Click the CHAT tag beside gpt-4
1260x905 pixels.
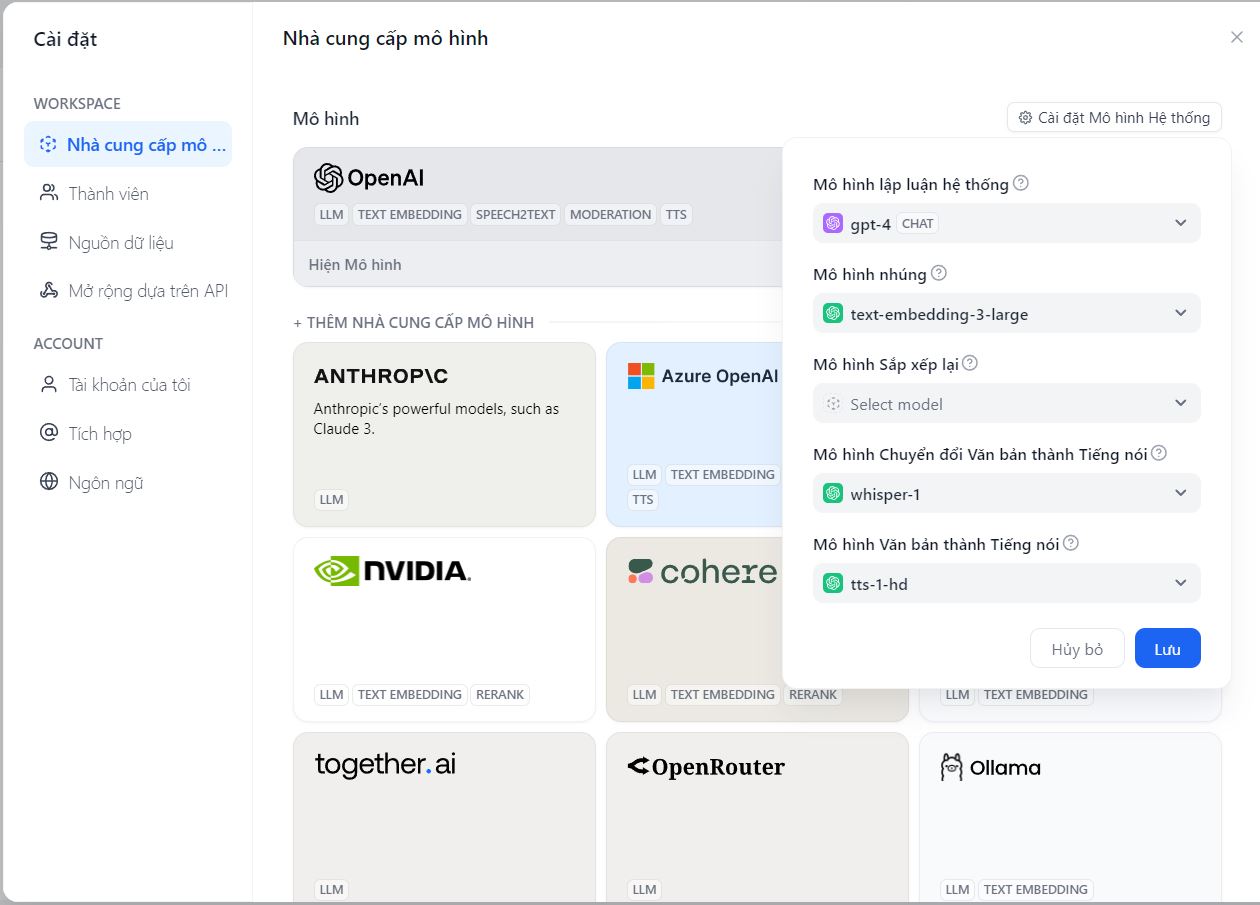pyautogui.click(x=918, y=223)
